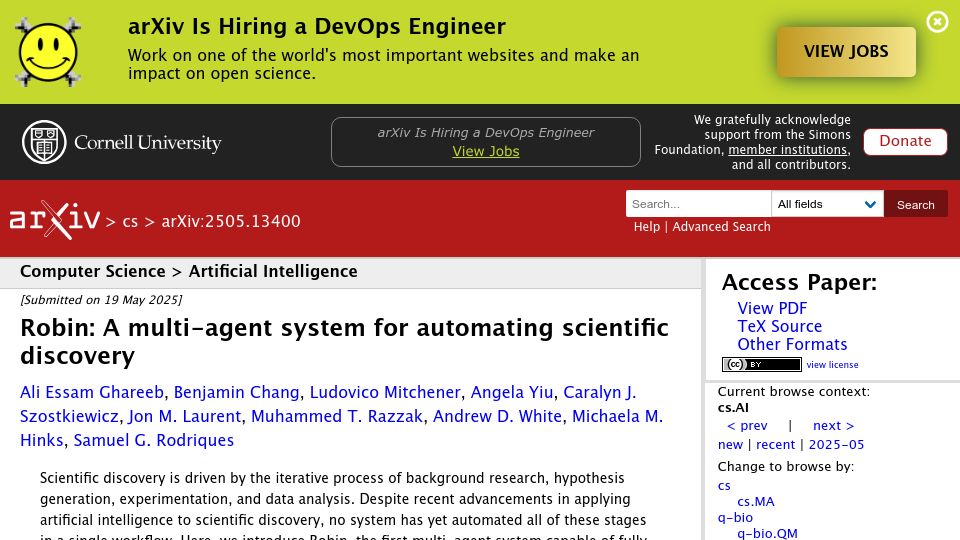Open author Ali Essam Ghareeb
Viewport: 960px width, 540px height.
92,392
